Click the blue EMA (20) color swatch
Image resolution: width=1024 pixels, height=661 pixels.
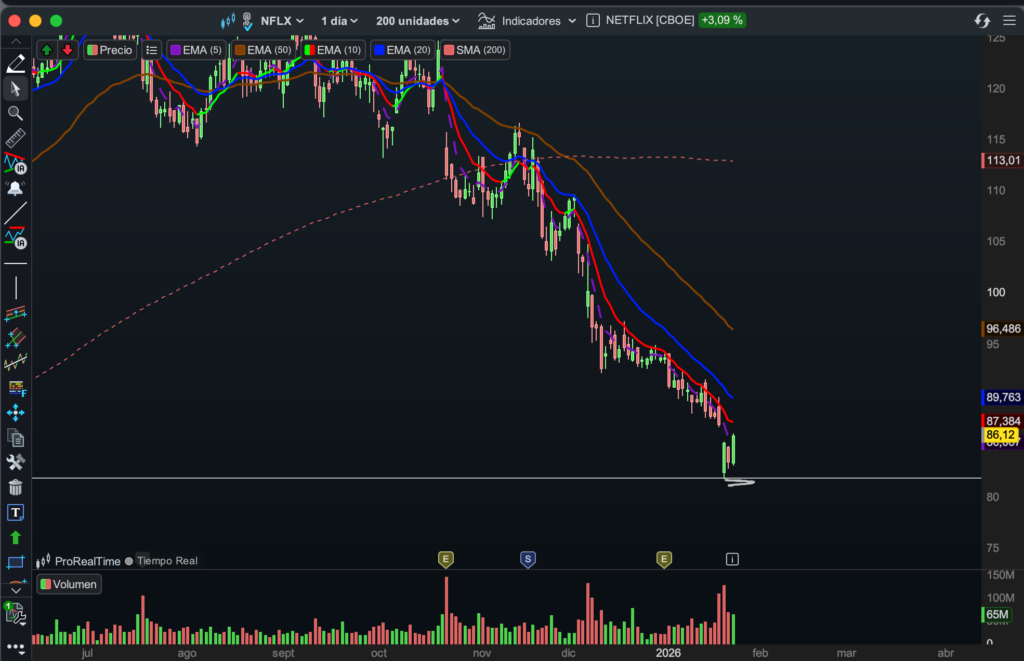(x=380, y=50)
